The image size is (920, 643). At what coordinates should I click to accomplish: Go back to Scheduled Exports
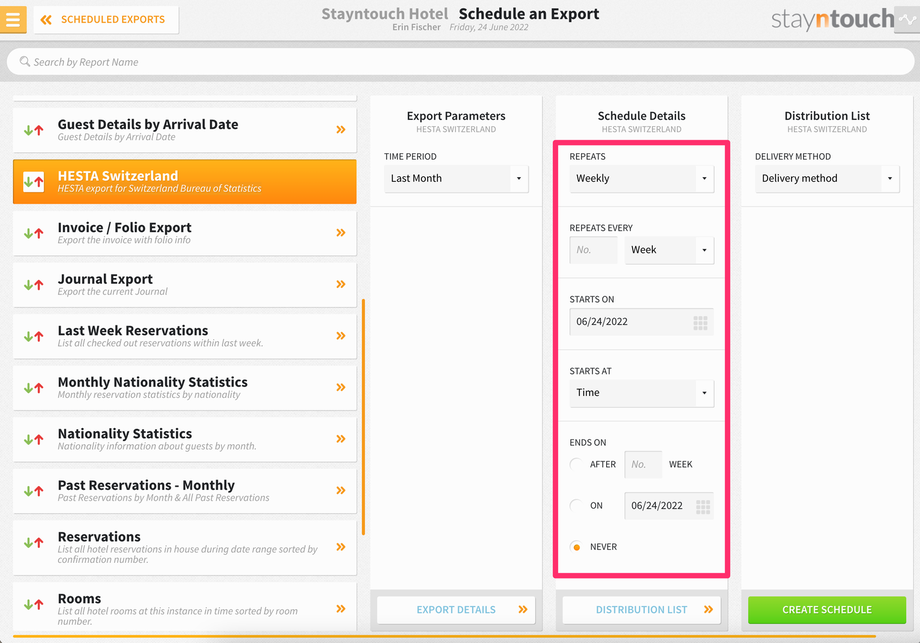(106, 19)
